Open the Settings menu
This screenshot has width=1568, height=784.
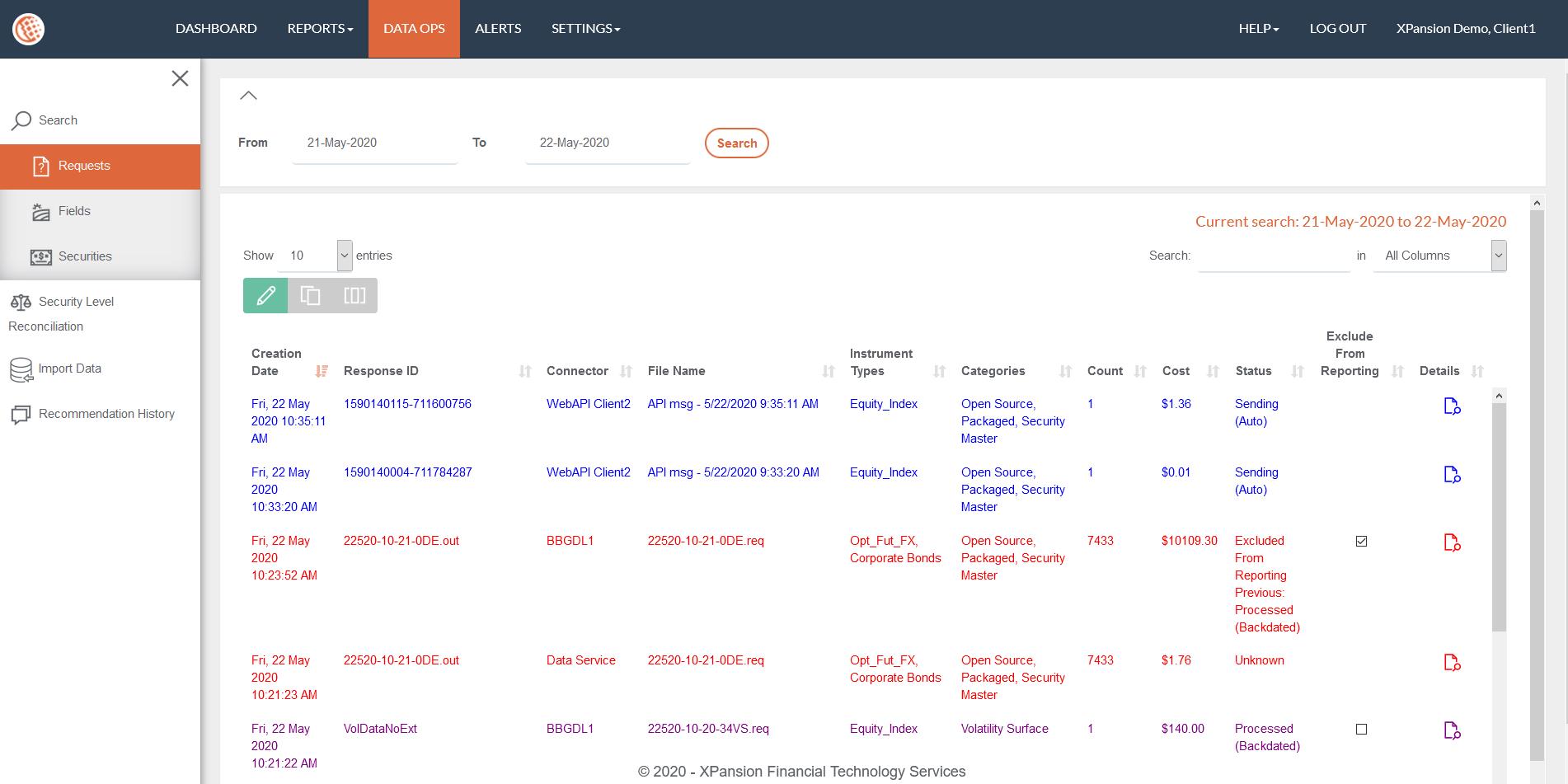[x=585, y=29]
